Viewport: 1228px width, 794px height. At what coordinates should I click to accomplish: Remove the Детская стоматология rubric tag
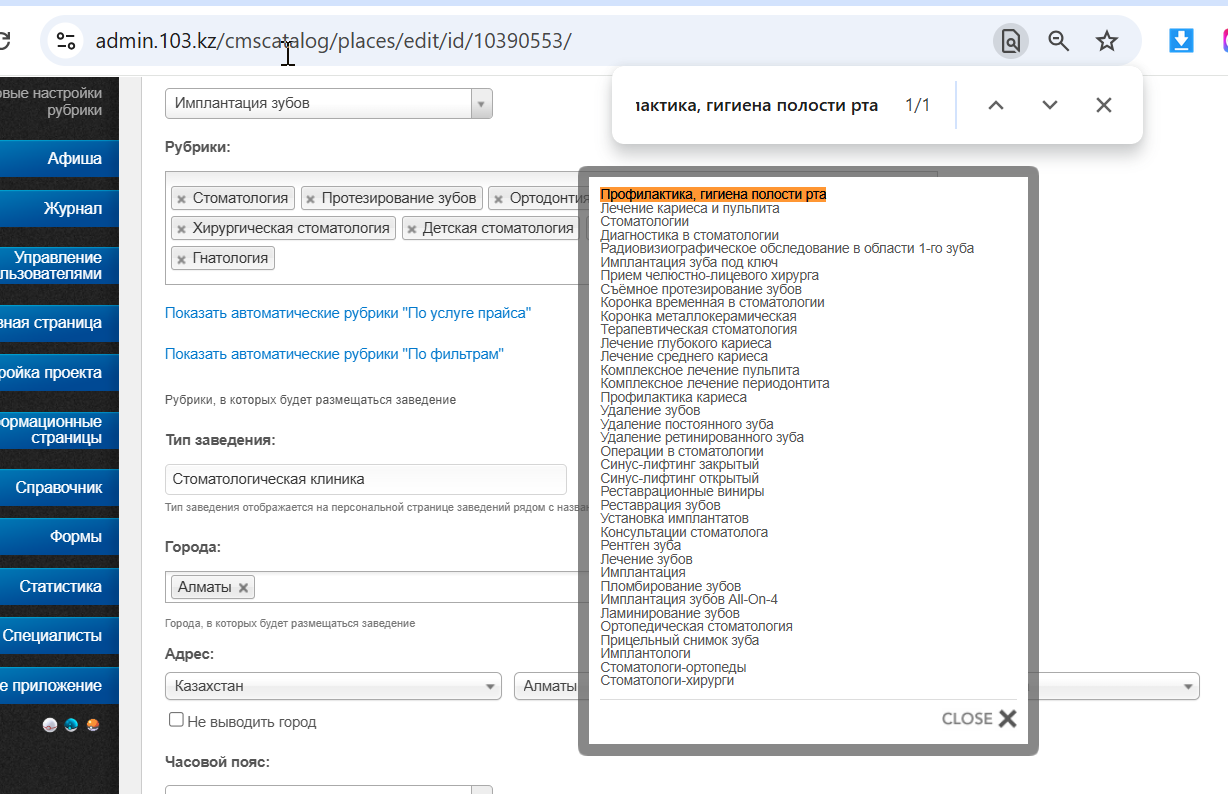click(411, 229)
